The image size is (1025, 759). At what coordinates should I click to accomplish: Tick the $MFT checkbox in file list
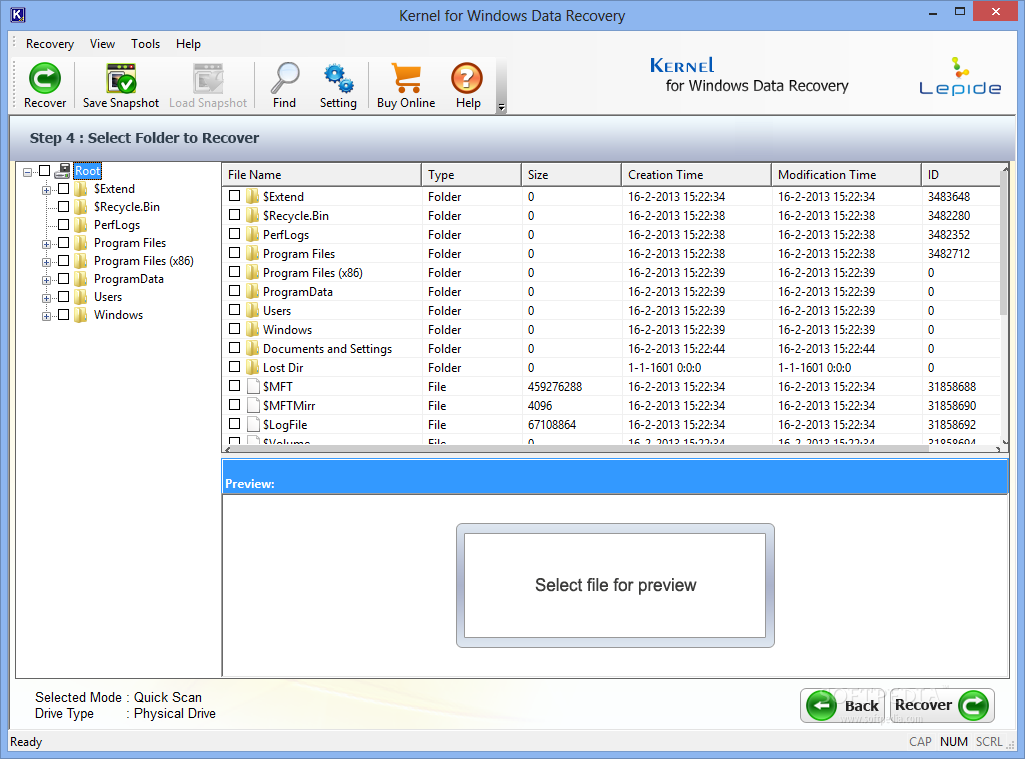pos(235,386)
